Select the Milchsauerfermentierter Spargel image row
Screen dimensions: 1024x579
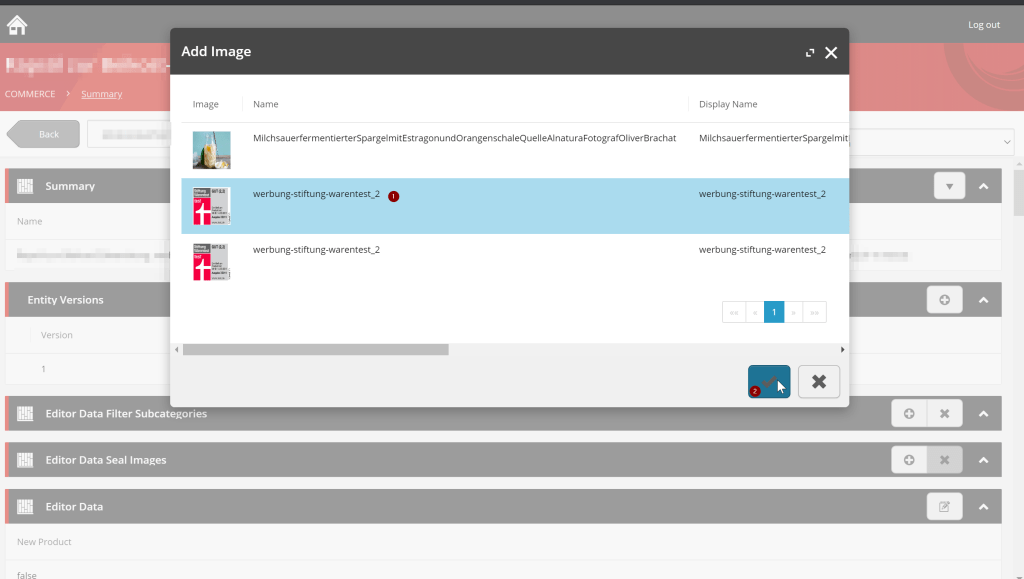(515, 150)
